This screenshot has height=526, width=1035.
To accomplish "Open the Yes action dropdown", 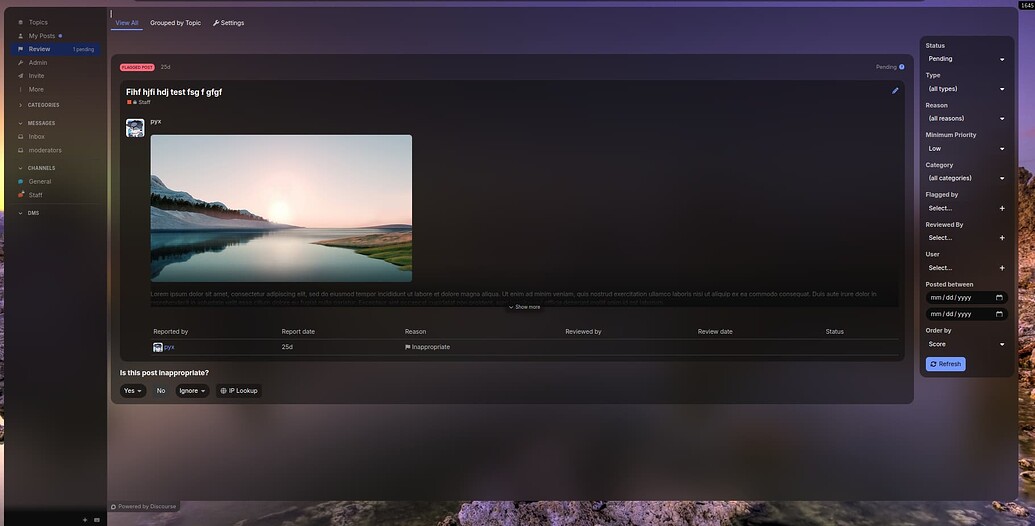I will pyautogui.click(x=133, y=391).
